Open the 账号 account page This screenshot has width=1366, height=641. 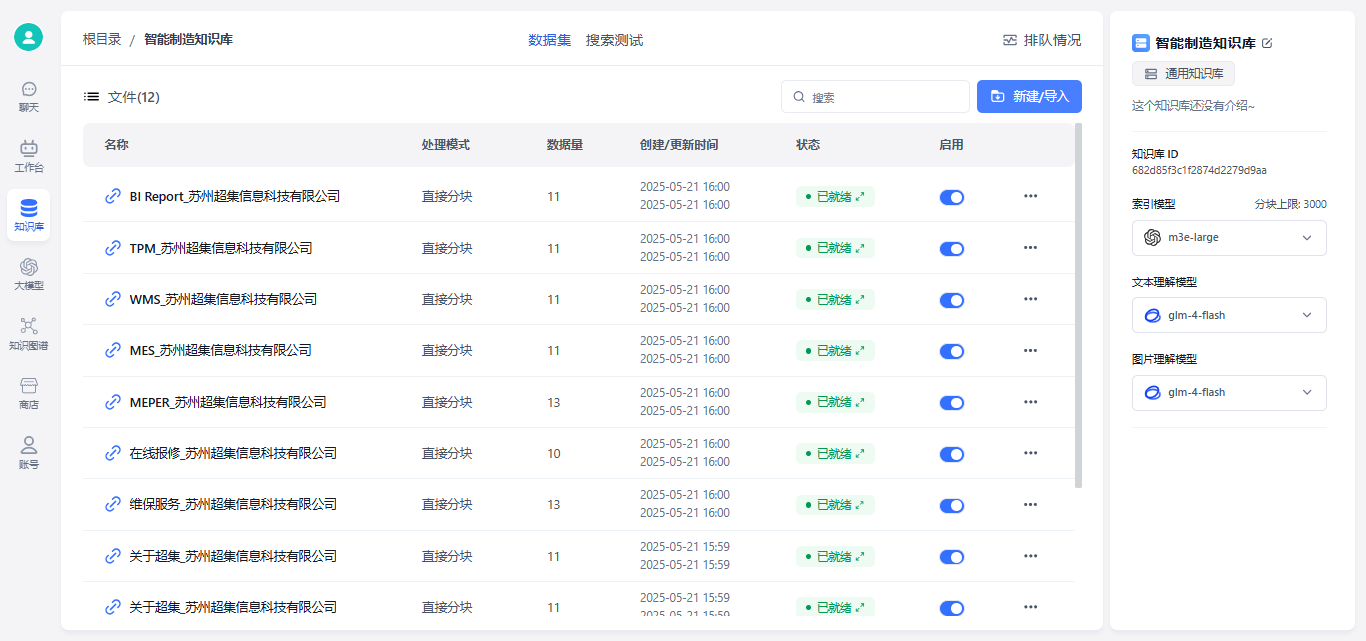[29, 452]
